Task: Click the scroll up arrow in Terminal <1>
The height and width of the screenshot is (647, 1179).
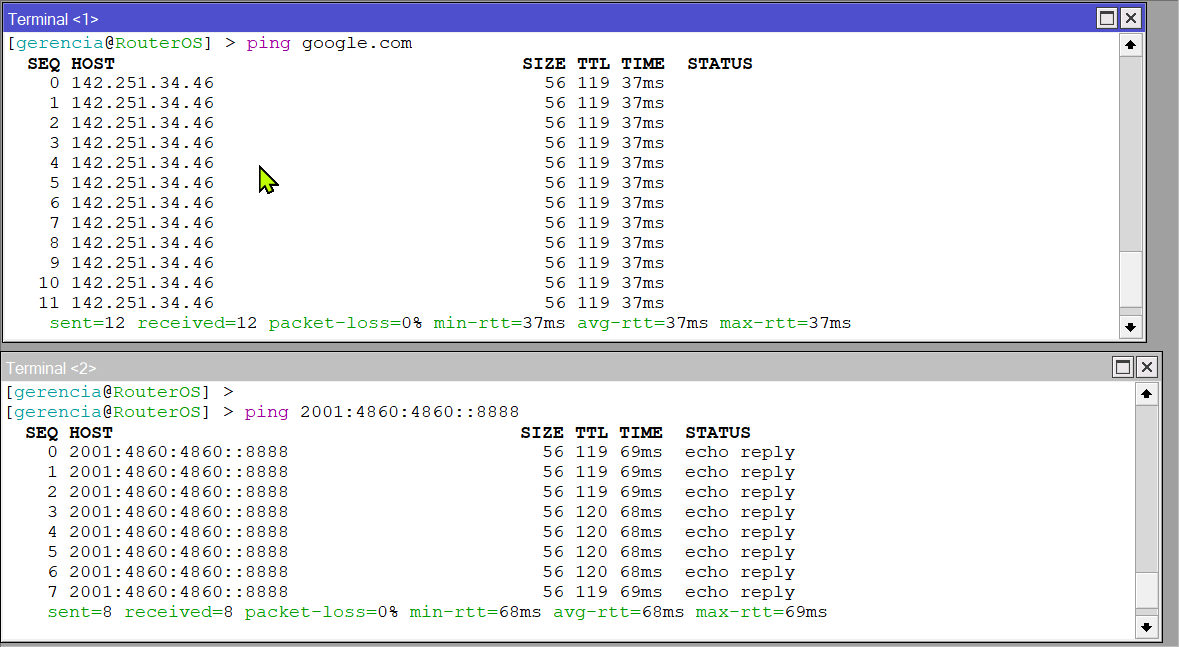Action: 1130,44
